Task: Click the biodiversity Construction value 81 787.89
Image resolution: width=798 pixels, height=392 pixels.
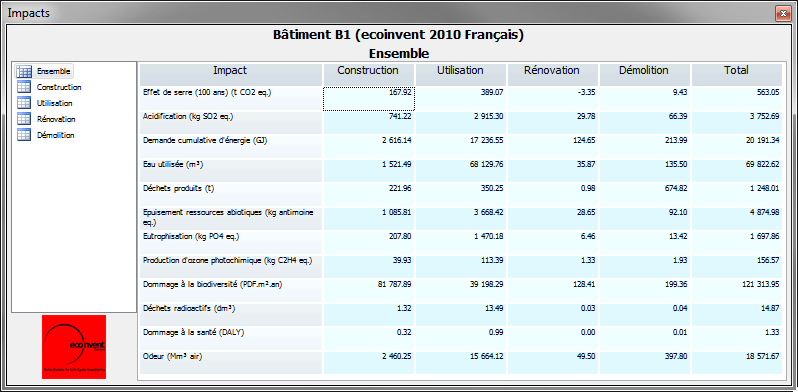Action: [x=394, y=285]
